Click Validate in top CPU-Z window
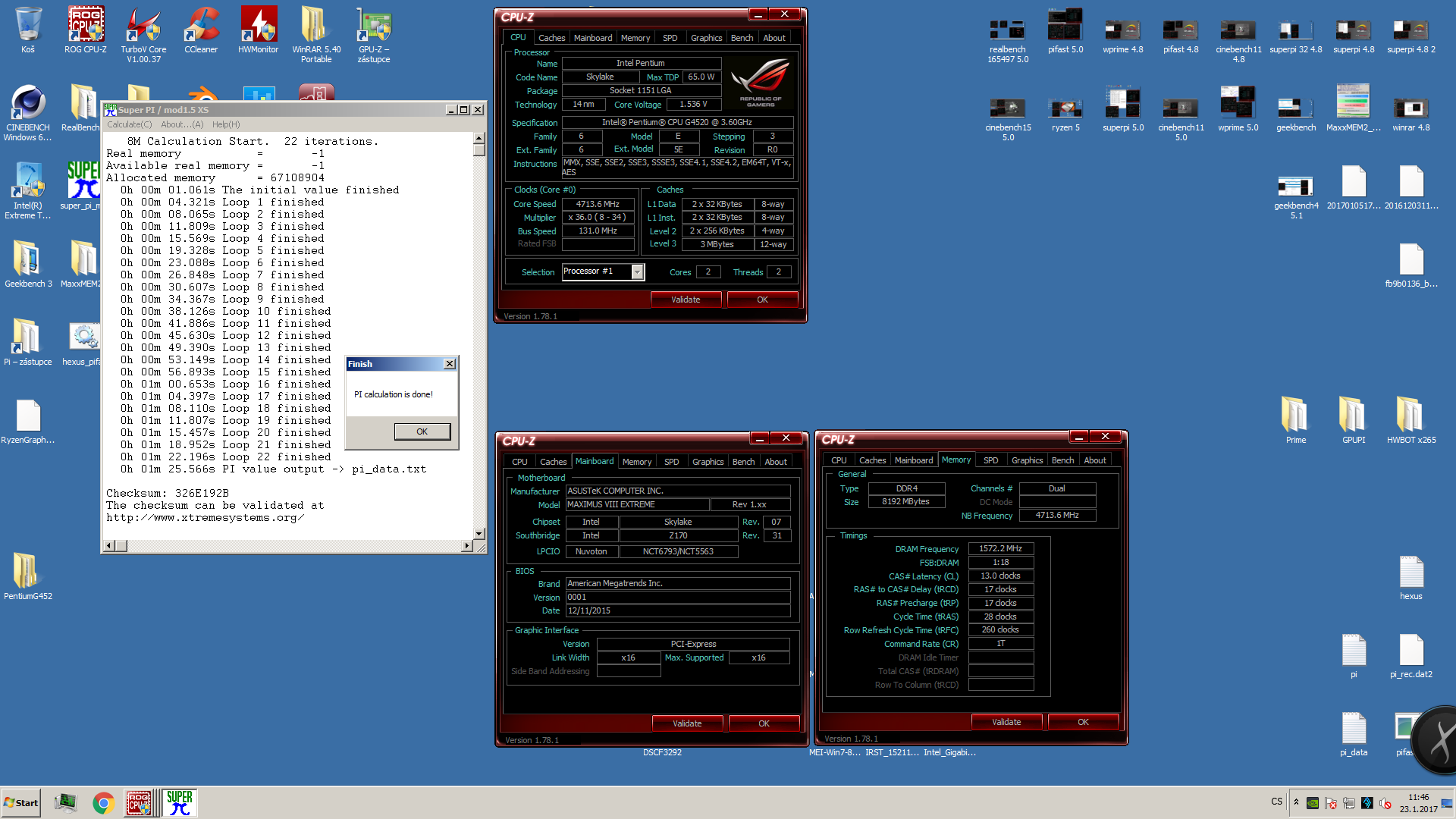 pos(686,300)
